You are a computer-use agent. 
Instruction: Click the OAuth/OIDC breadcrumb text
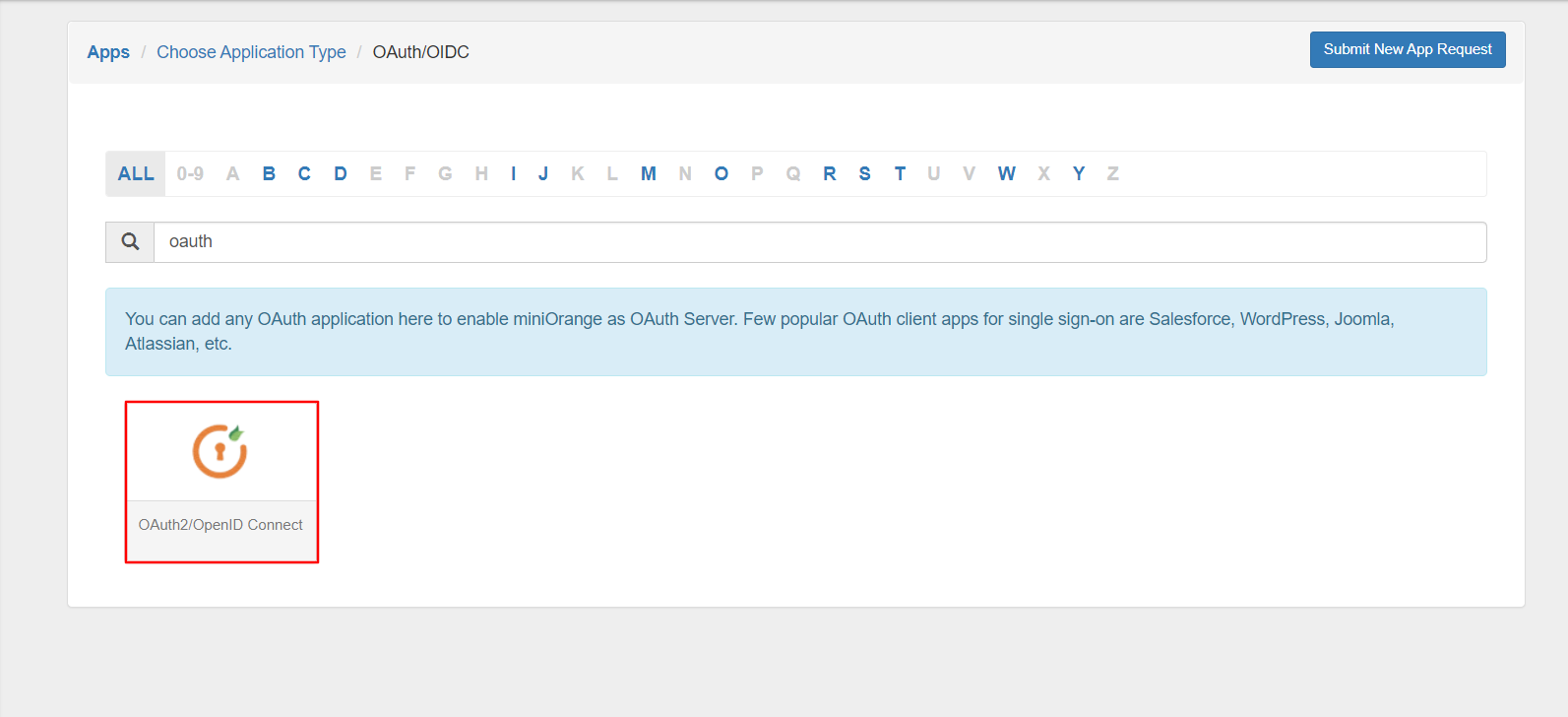pyautogui.click(x=420, y=52)
